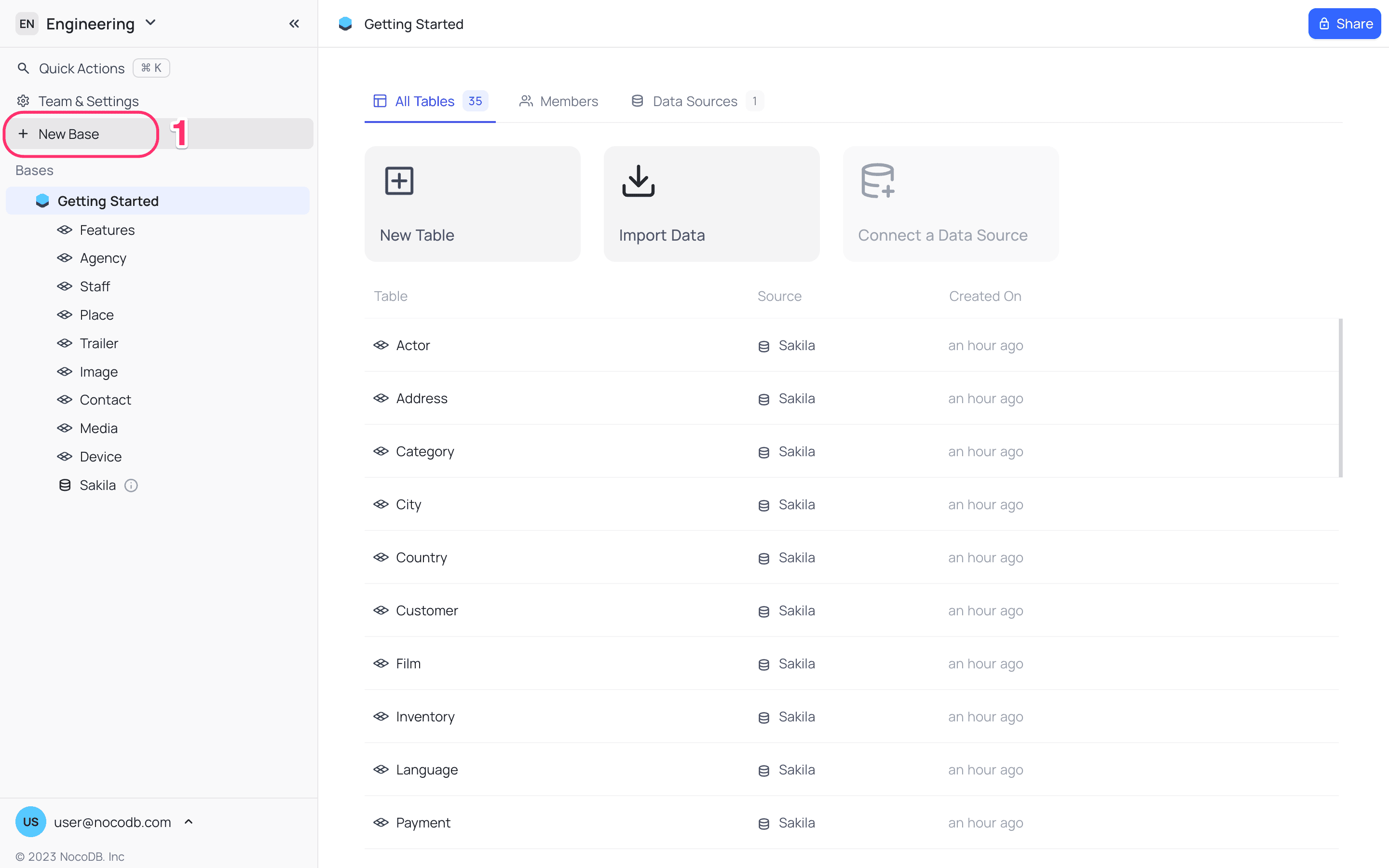The height and width of the screenshot is (868, 1389).
Task: Click the Agency table icon in sidebar
Action: click(x=64, y=258)
